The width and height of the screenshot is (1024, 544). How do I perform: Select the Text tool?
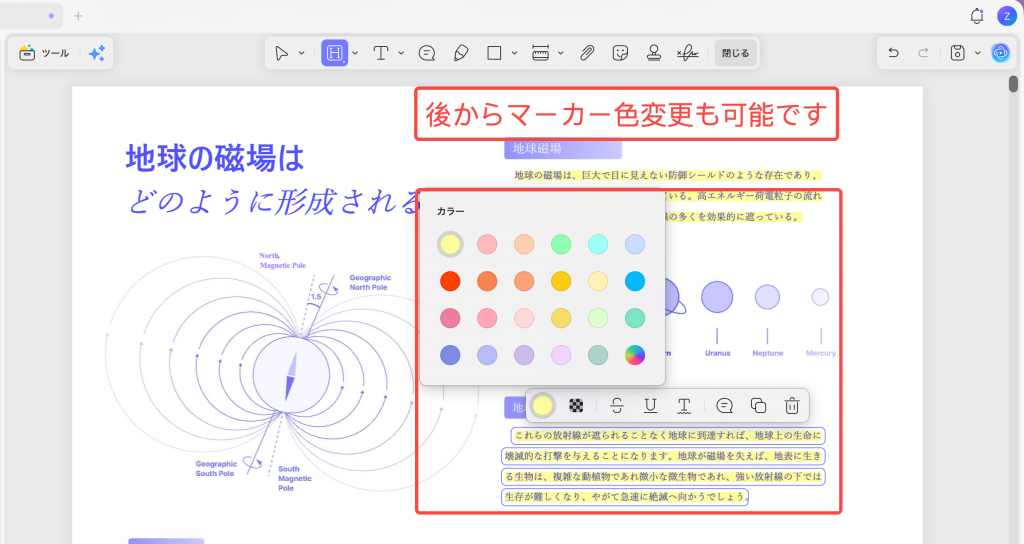[381, 53]
